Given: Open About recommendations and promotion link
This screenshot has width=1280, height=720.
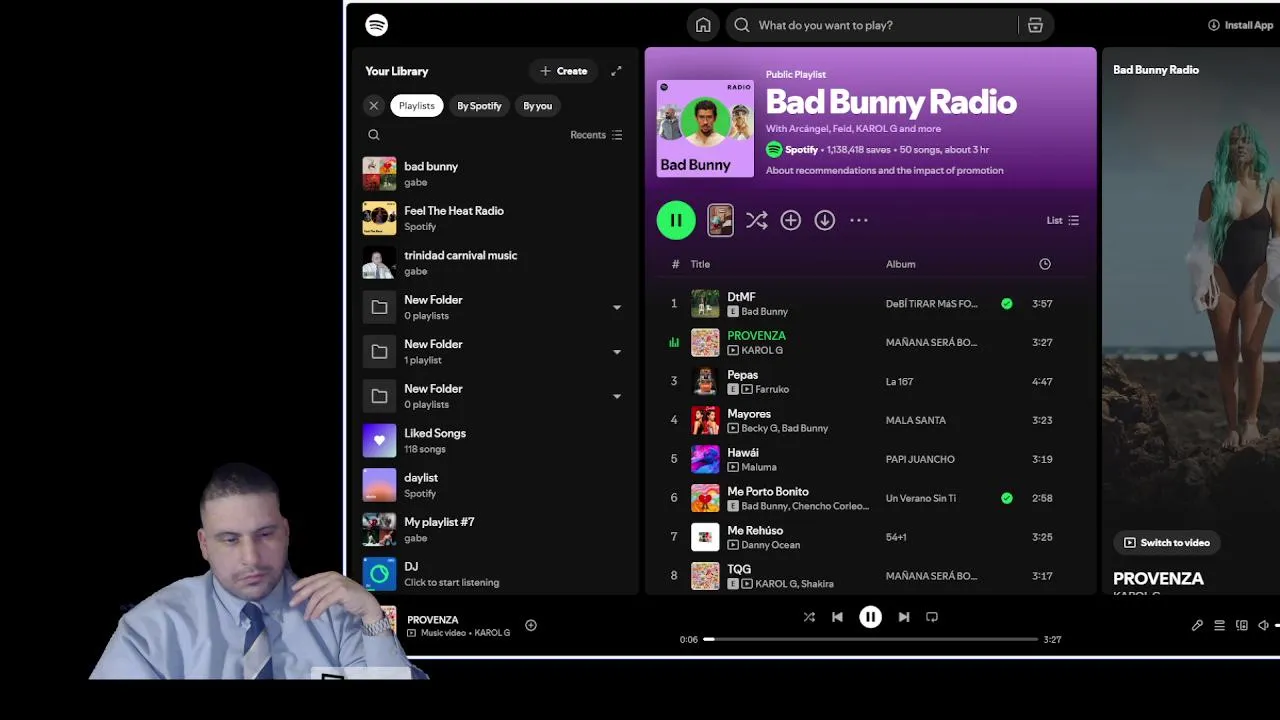Looking at the screenshot, I should [x=884, y=170].
